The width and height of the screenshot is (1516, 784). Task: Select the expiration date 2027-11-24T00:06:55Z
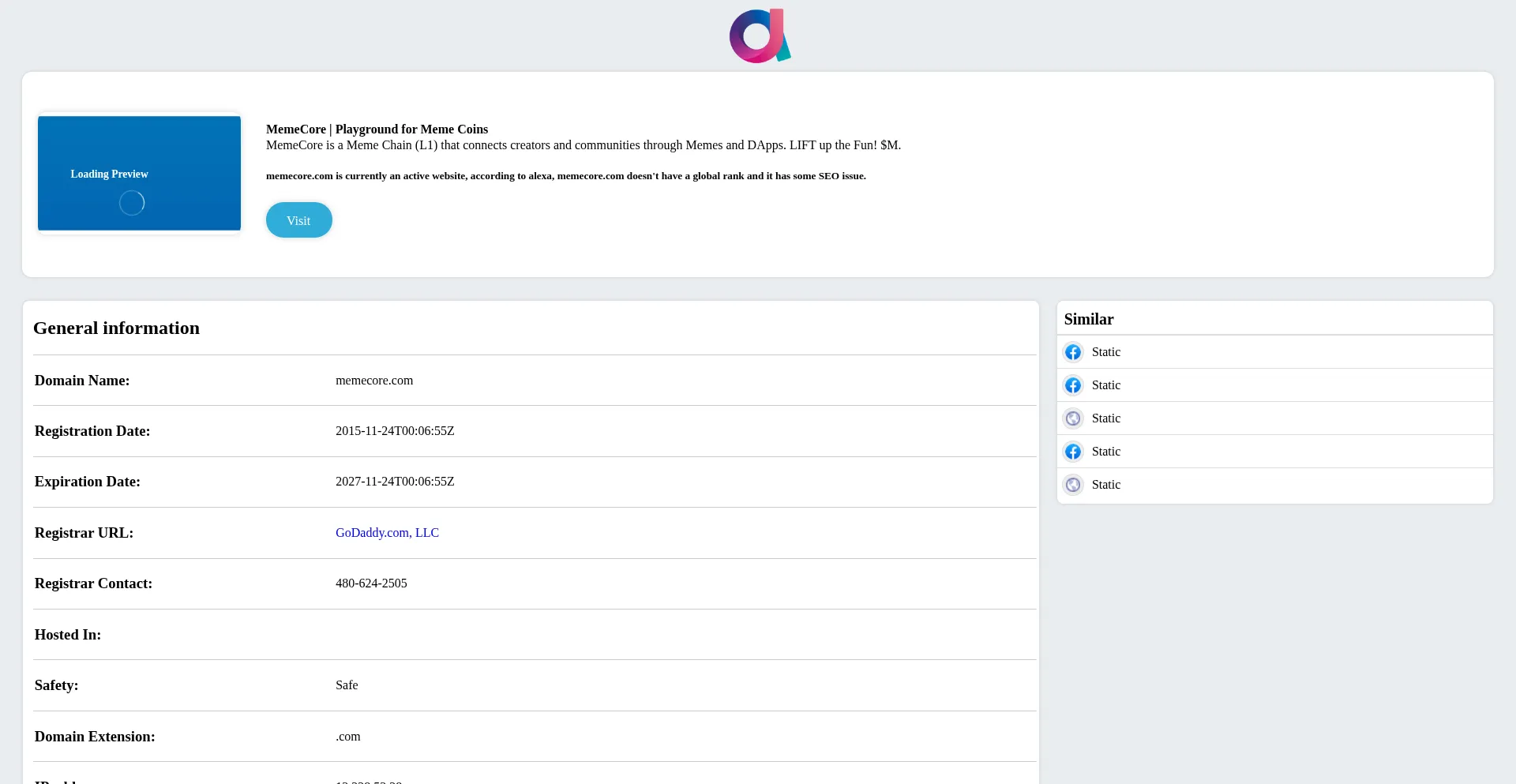(395, 482)
